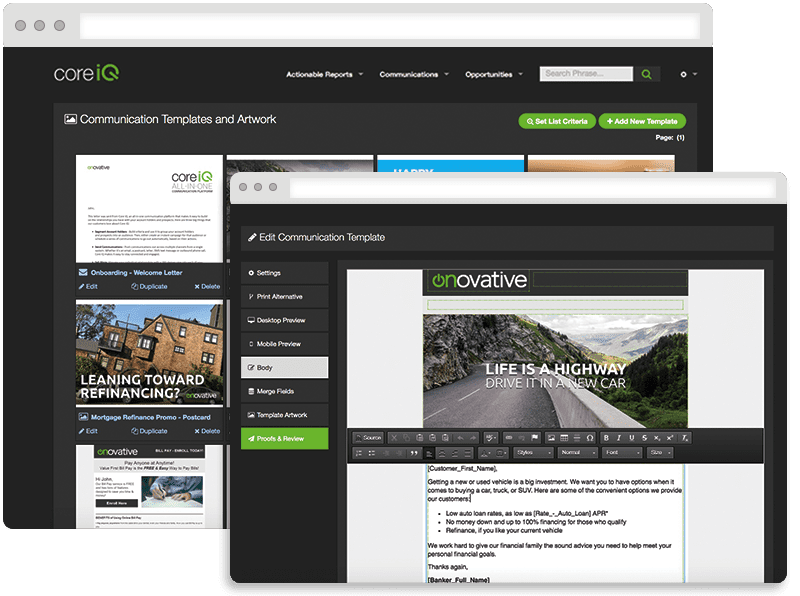Viewport: 800px width, 596px height.
Task: Toggle bold formatting
Action: (x=606, y=438)
